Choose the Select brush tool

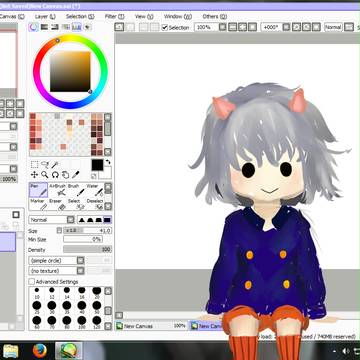tap(76, 204)
